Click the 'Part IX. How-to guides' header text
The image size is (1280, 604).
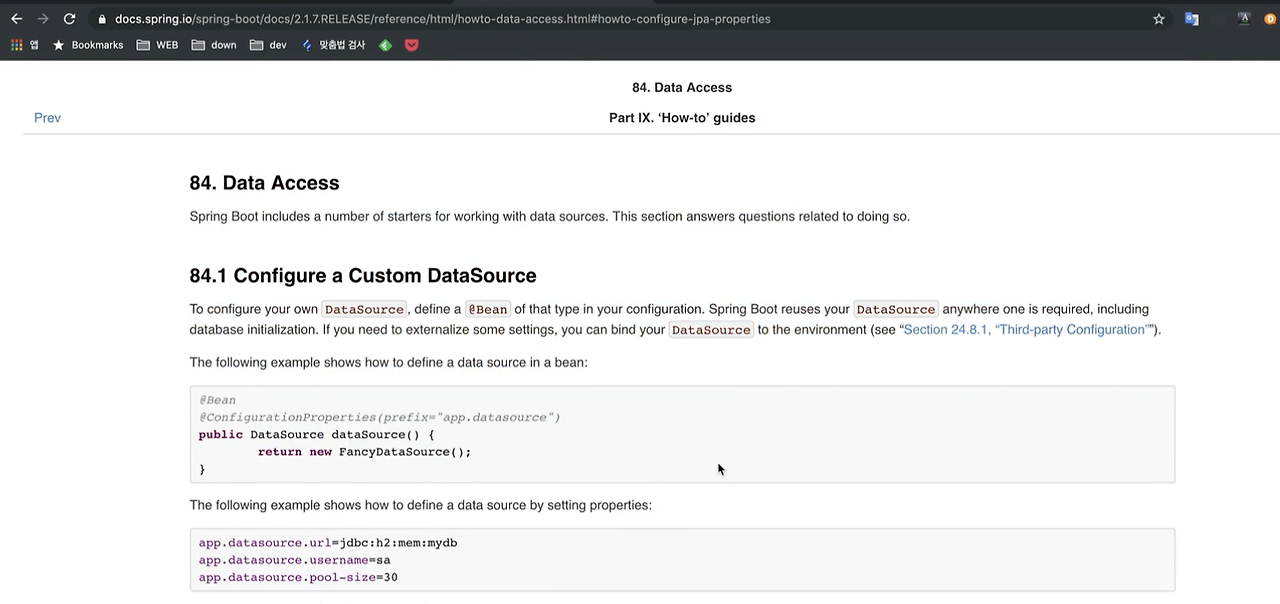682,118
